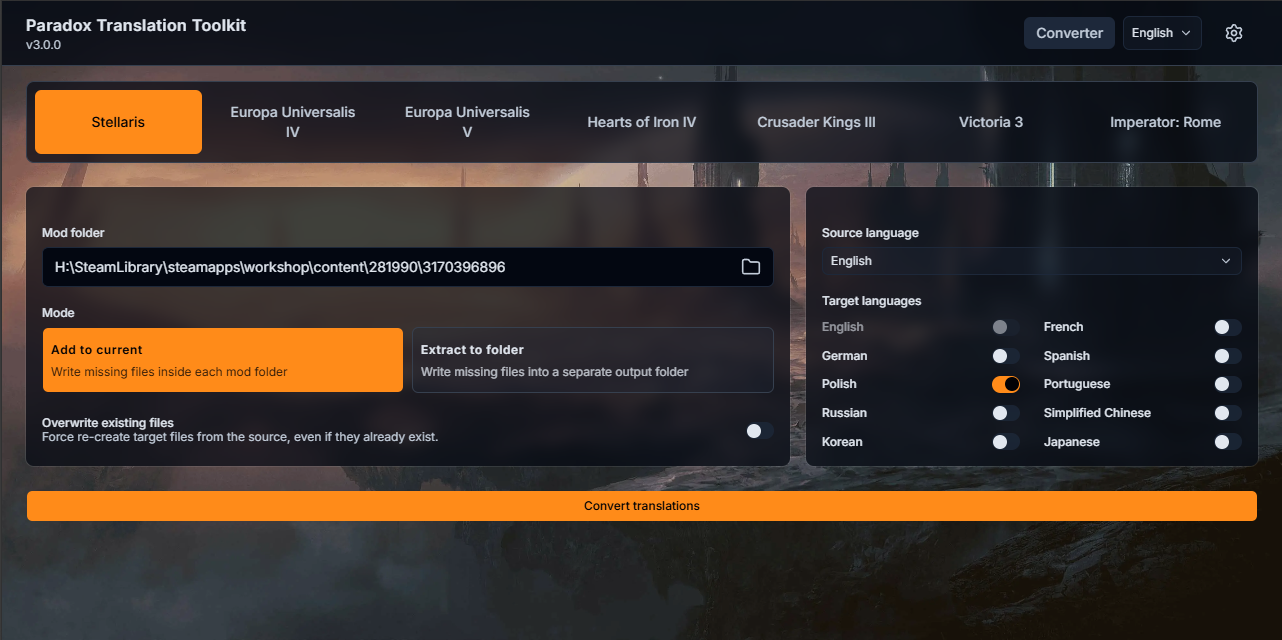The width and height of the screenshot is (1282, 640).
Task: Toggle German translation on
Action: (1006, 355)
